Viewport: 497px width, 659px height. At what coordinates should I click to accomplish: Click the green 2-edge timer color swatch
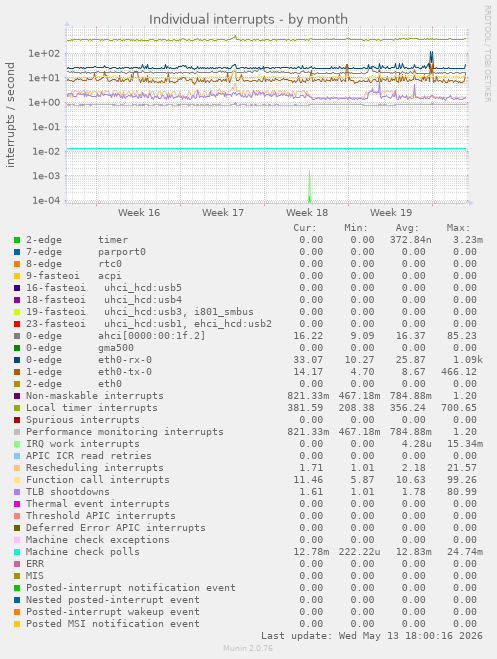coord(17,240)
